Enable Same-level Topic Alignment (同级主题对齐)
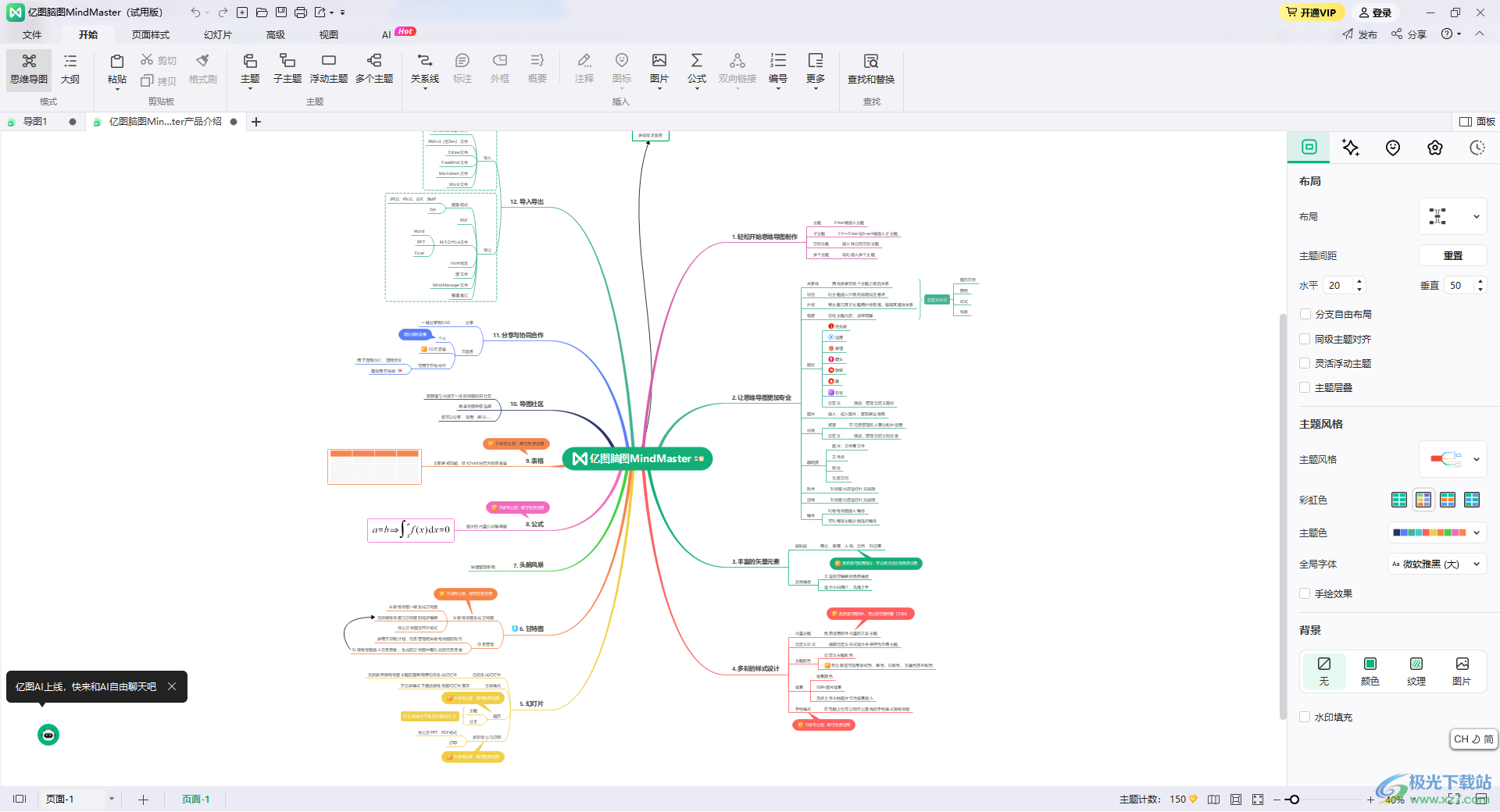 point(1305,339)
